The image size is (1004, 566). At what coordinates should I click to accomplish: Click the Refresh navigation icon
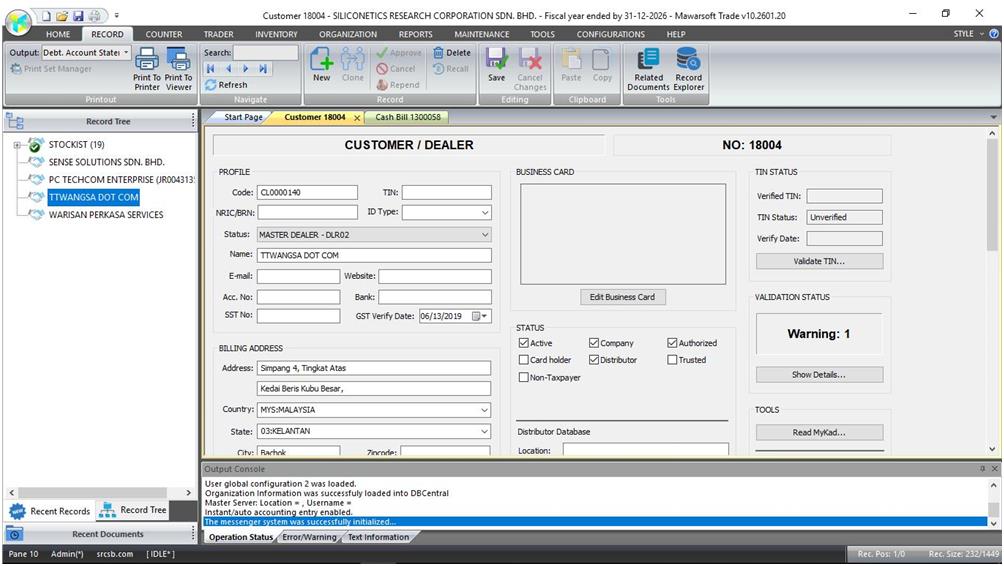226,85
